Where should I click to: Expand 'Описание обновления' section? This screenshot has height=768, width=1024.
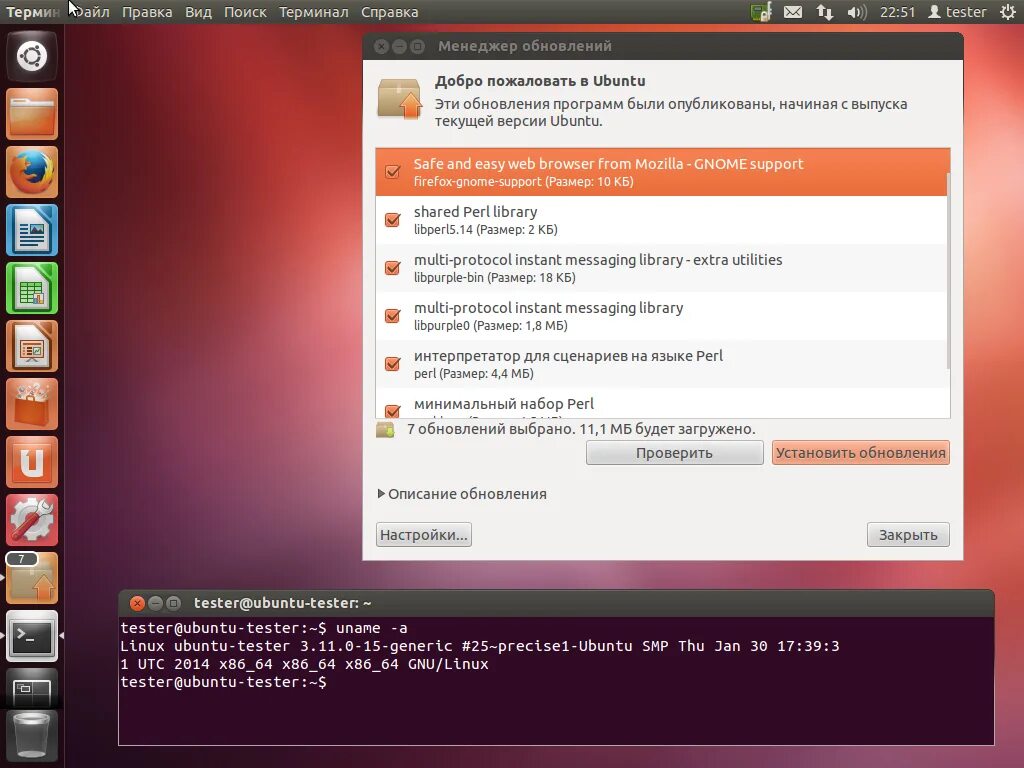tap(462, 494)
